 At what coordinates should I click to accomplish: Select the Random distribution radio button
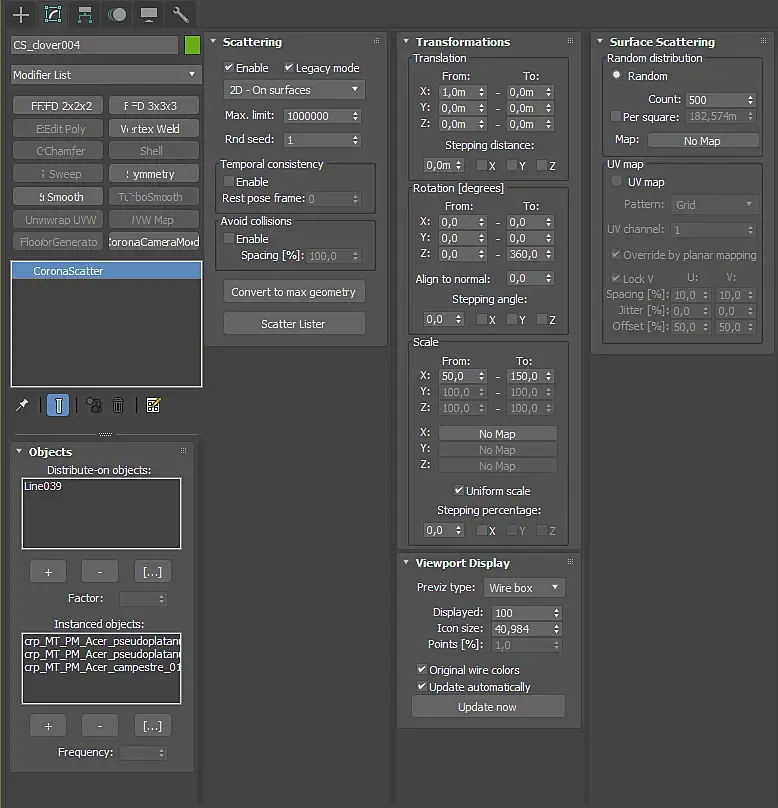pyautogui.click(x=616, y=75)
